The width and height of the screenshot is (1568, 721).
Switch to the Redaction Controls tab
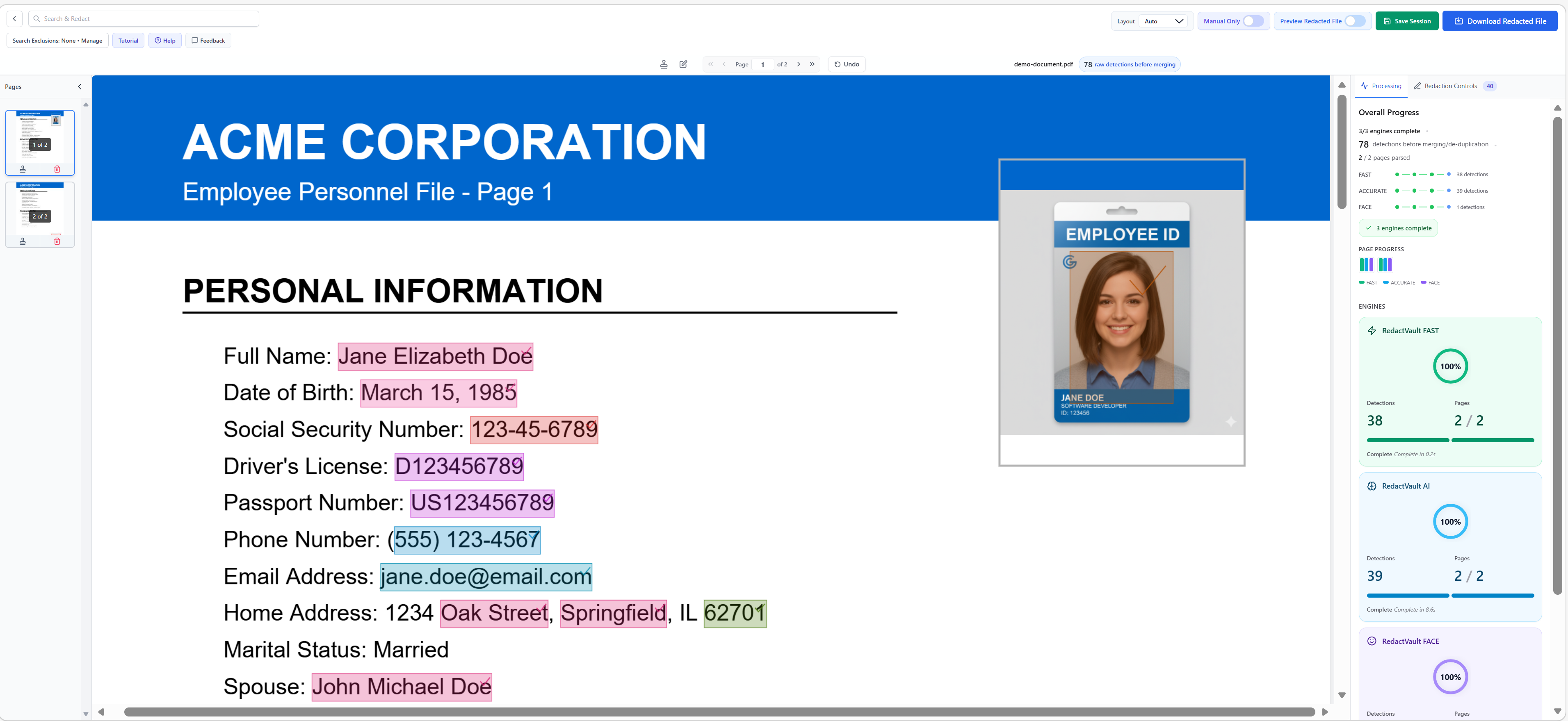[1450, 86]
